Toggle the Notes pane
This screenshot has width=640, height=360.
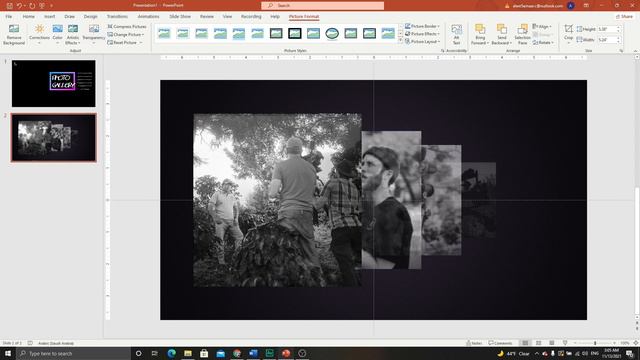coord(474,343)
